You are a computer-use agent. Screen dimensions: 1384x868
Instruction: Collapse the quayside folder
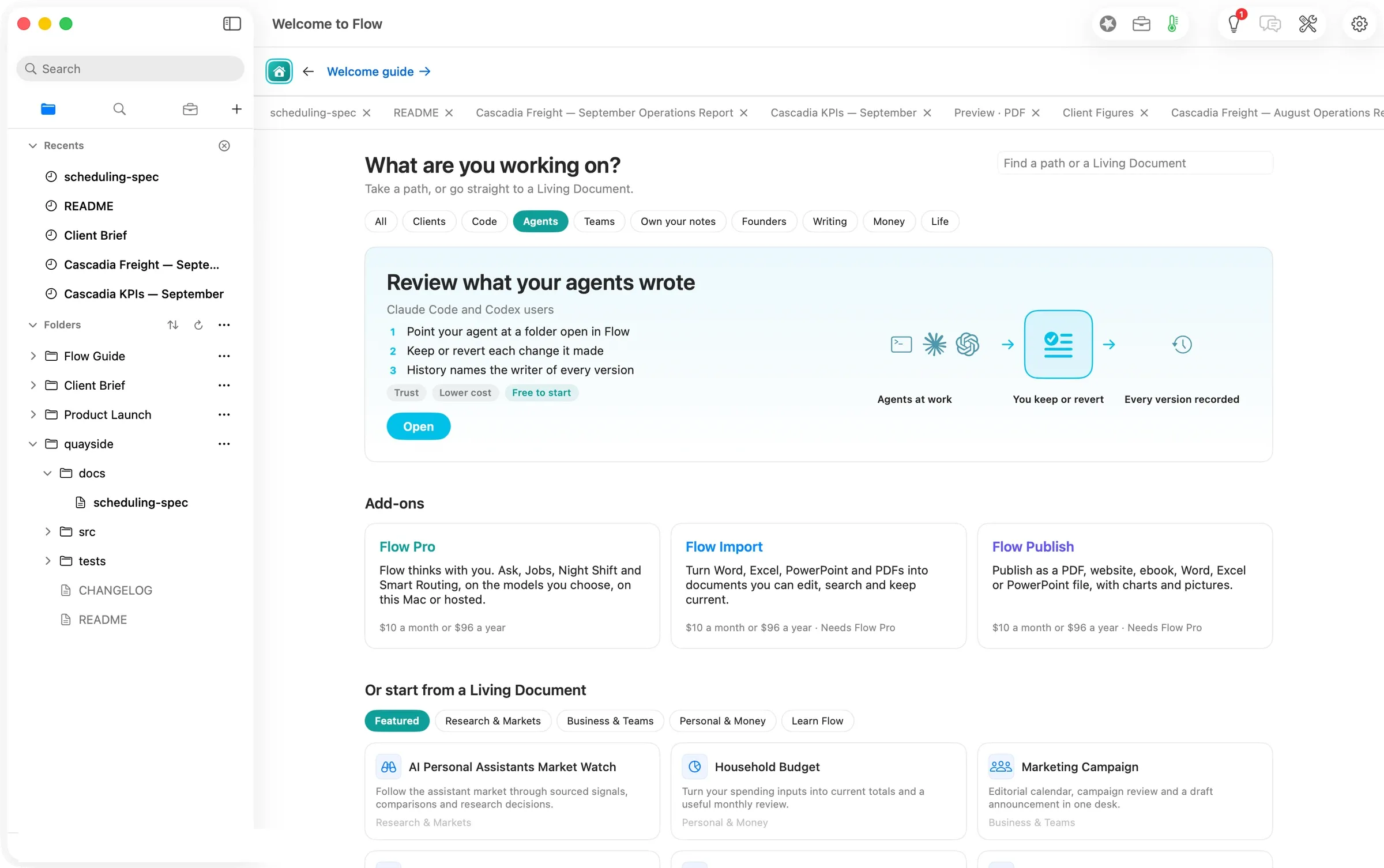[33, 444]
